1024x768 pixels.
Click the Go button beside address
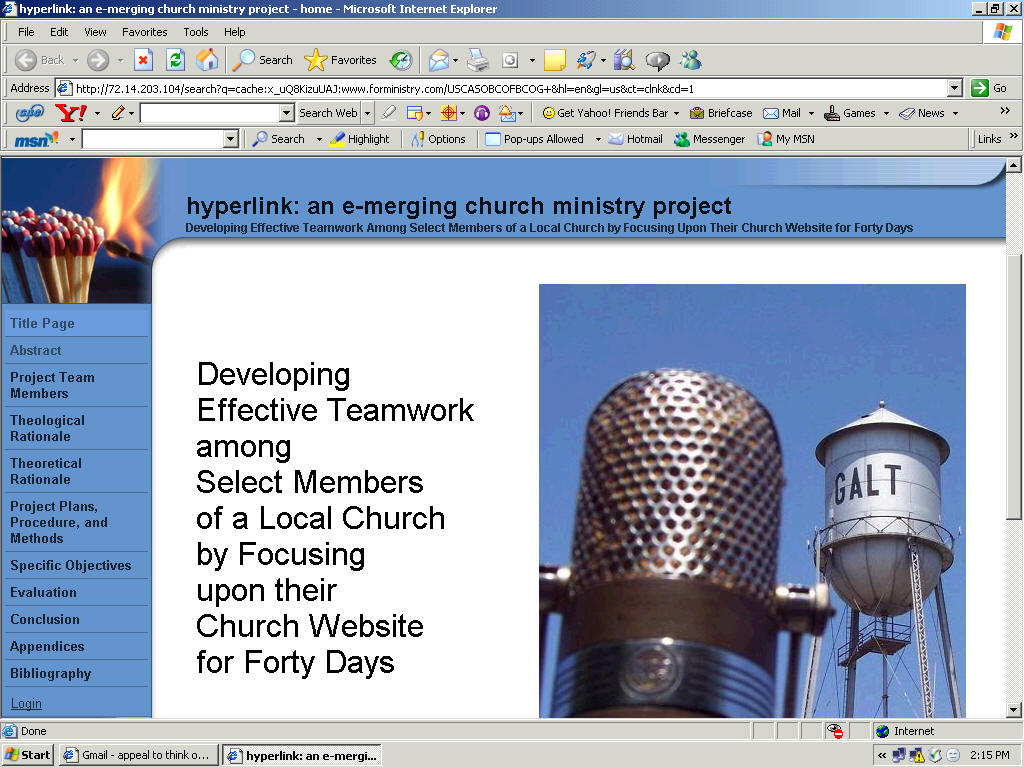tap(989, 88)
